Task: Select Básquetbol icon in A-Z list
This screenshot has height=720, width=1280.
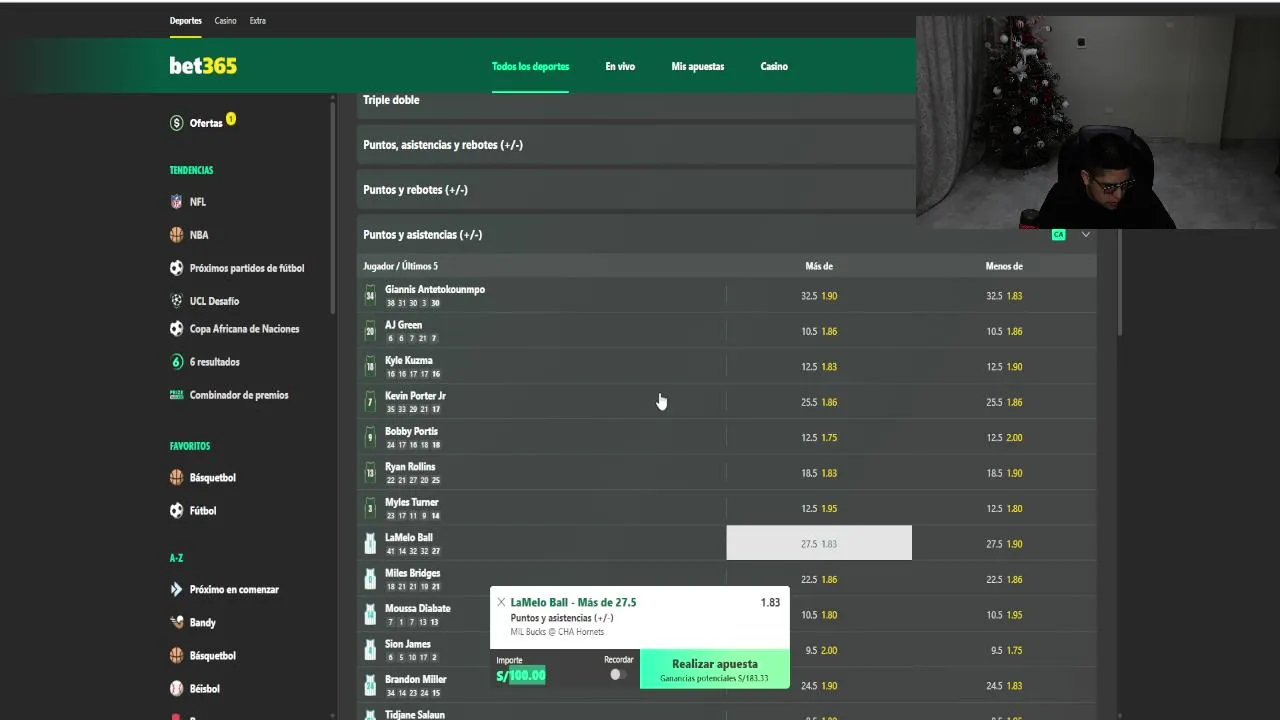Action: pyautogui.click(x=177, y=656)
